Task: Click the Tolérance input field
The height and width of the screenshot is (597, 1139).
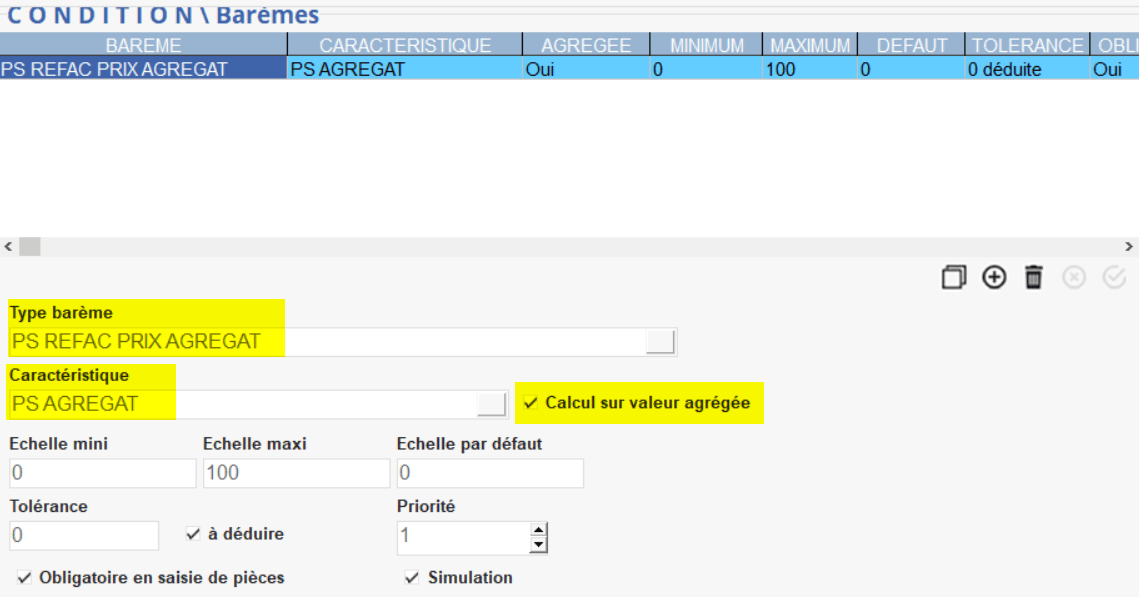Action: 84,535
